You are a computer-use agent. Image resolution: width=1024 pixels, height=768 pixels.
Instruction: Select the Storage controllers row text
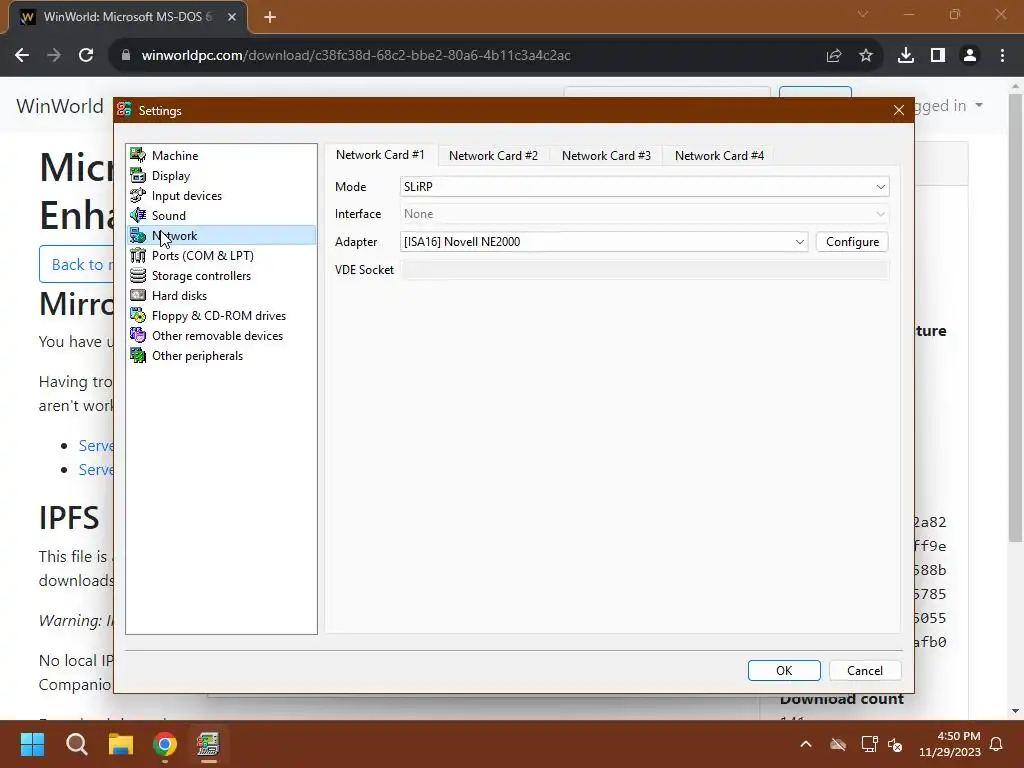click(x=201, y=276)
